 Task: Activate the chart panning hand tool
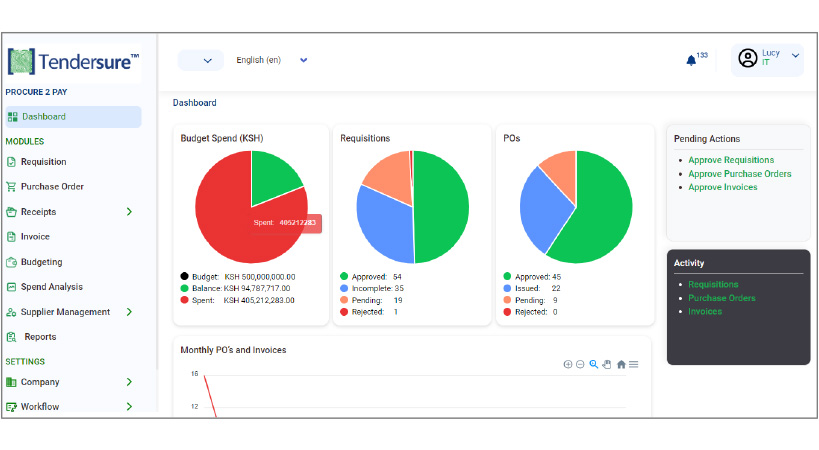606,364
